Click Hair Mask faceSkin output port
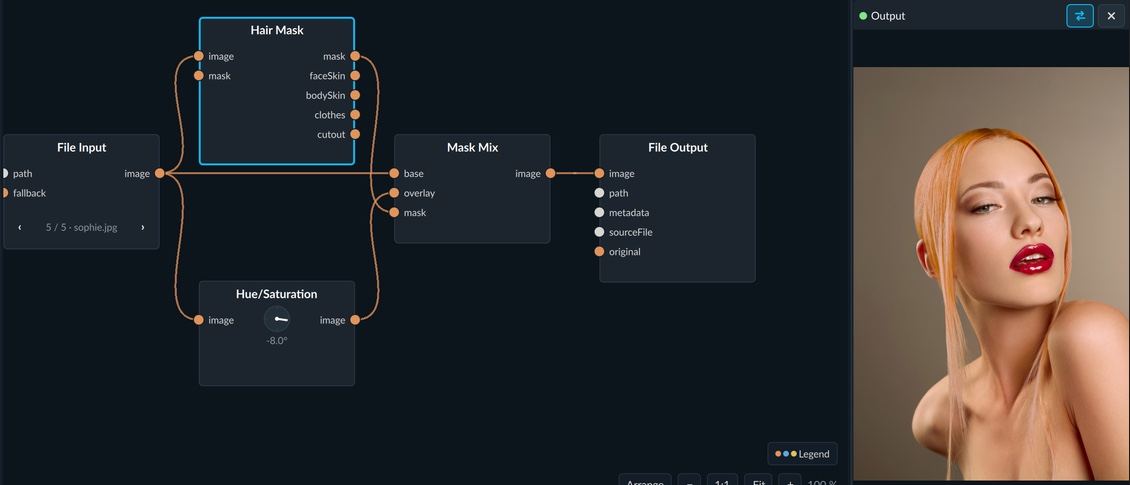This screenshot has width=1130, height=485. click(x=355, y=76)
